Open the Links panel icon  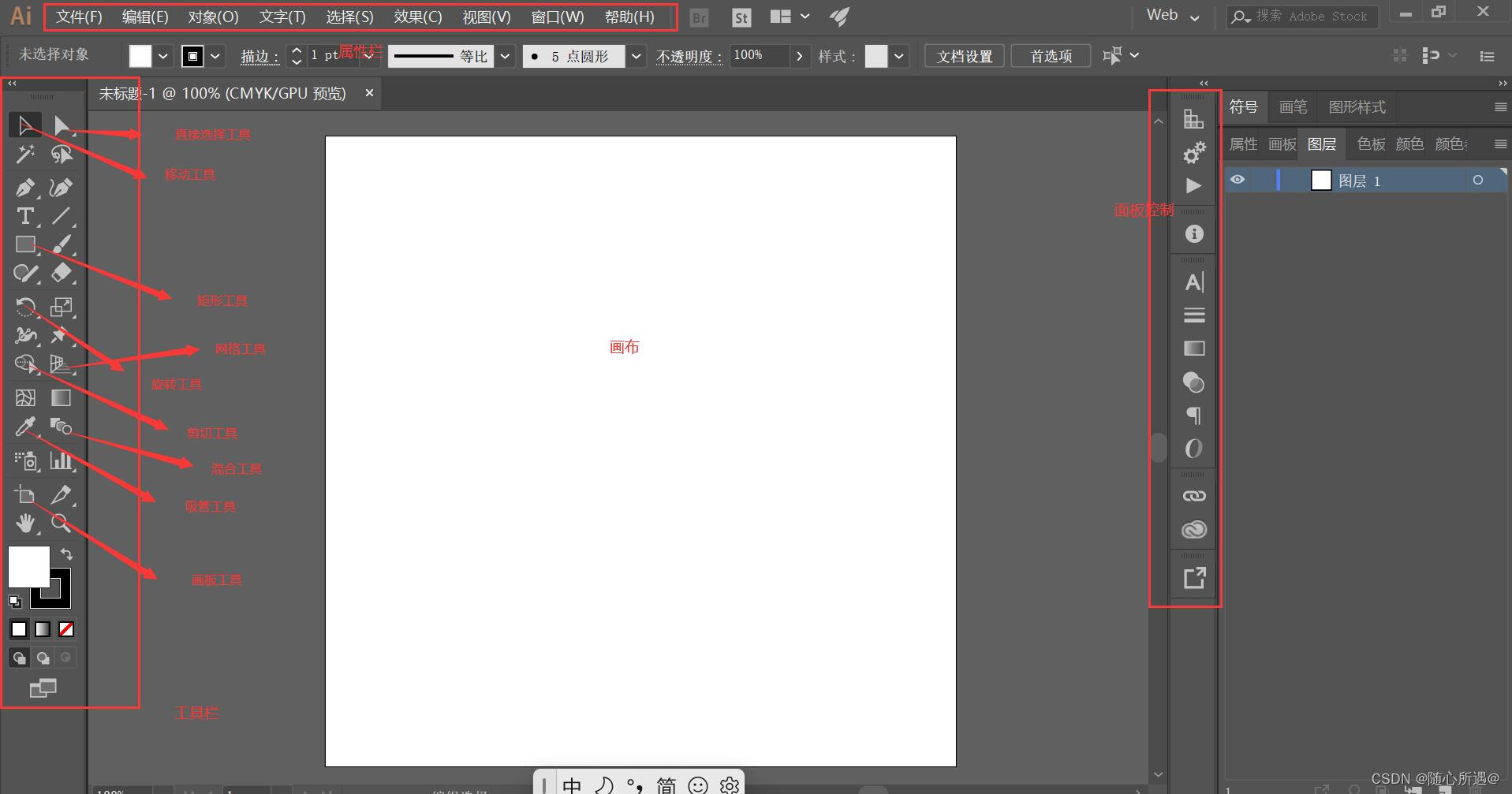click(x=1194, y=496)
